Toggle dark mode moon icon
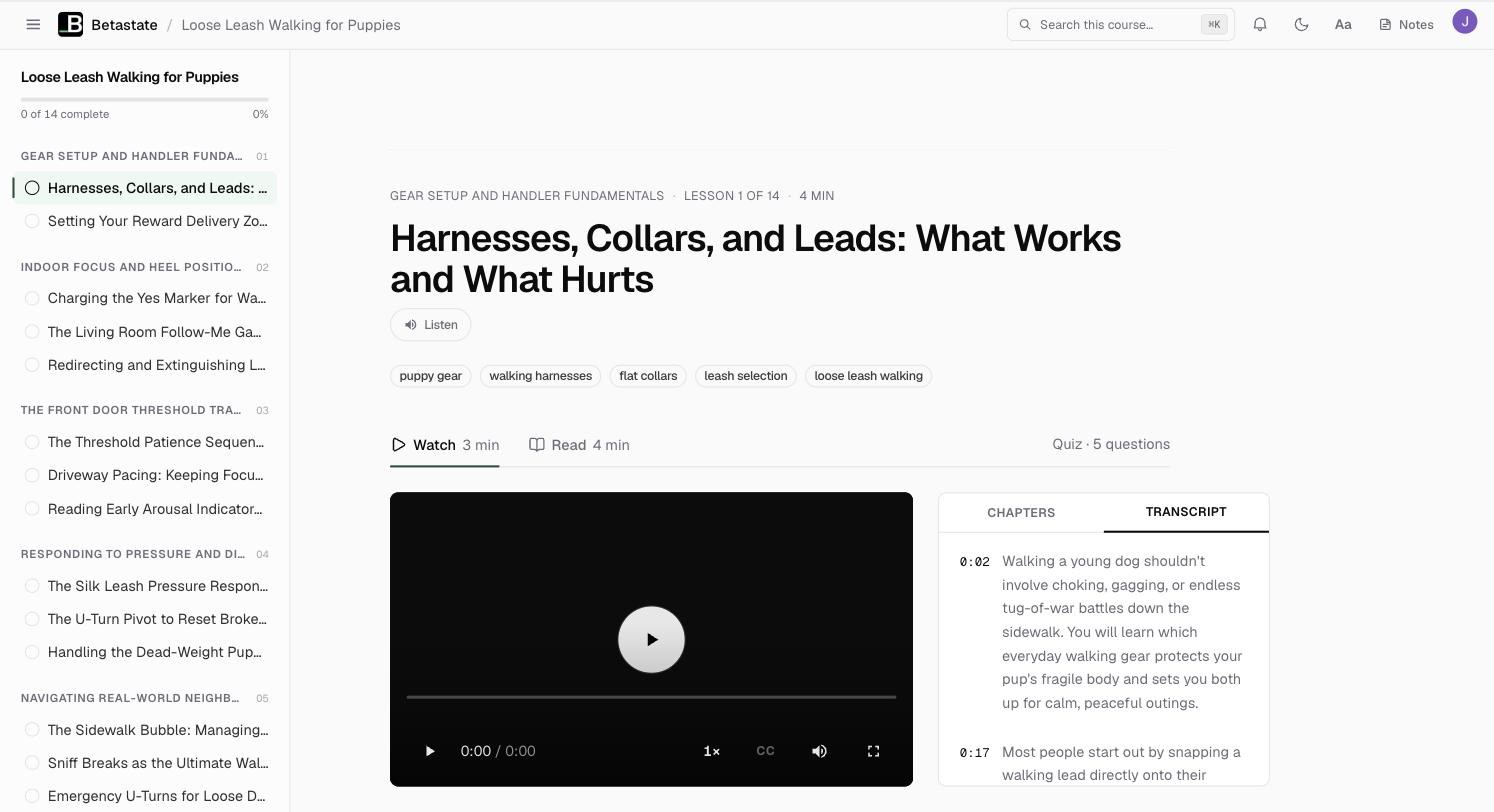This screenshot has width=1494, height=812. click(1301, 25)
